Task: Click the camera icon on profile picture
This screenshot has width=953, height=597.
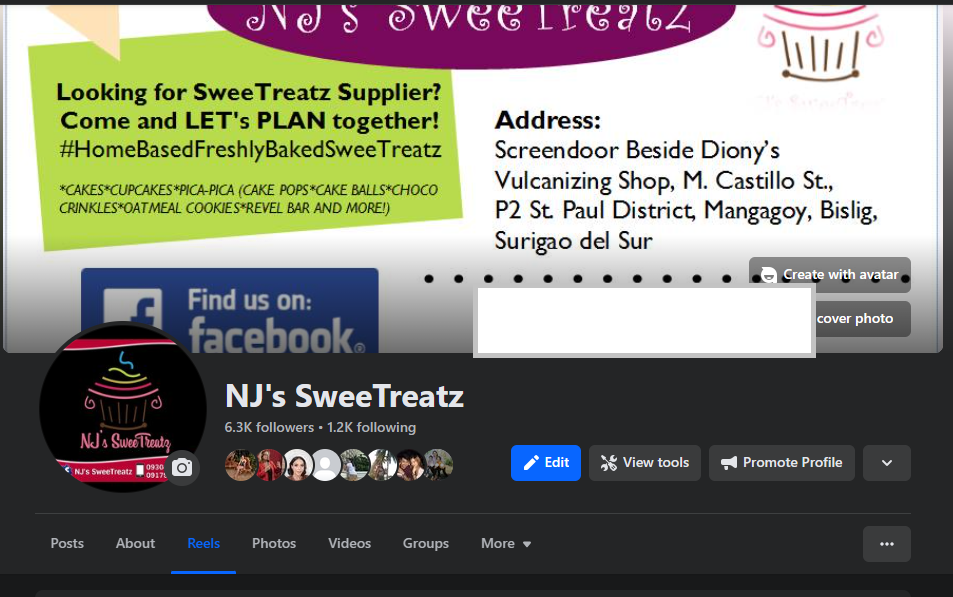Action: 182,468
